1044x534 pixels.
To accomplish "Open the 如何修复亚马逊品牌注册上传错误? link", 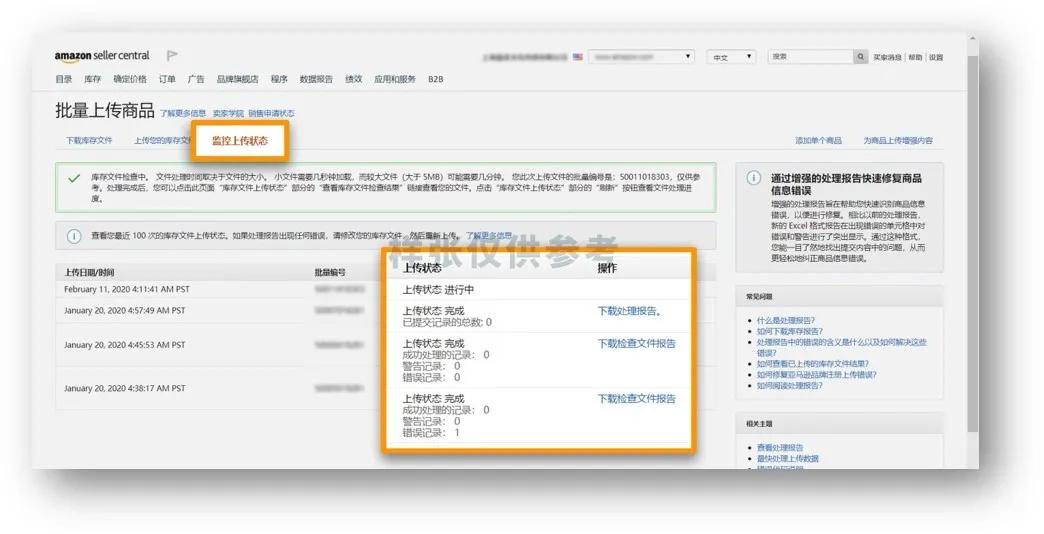I will pyautogui.click(x=816, y=375).
